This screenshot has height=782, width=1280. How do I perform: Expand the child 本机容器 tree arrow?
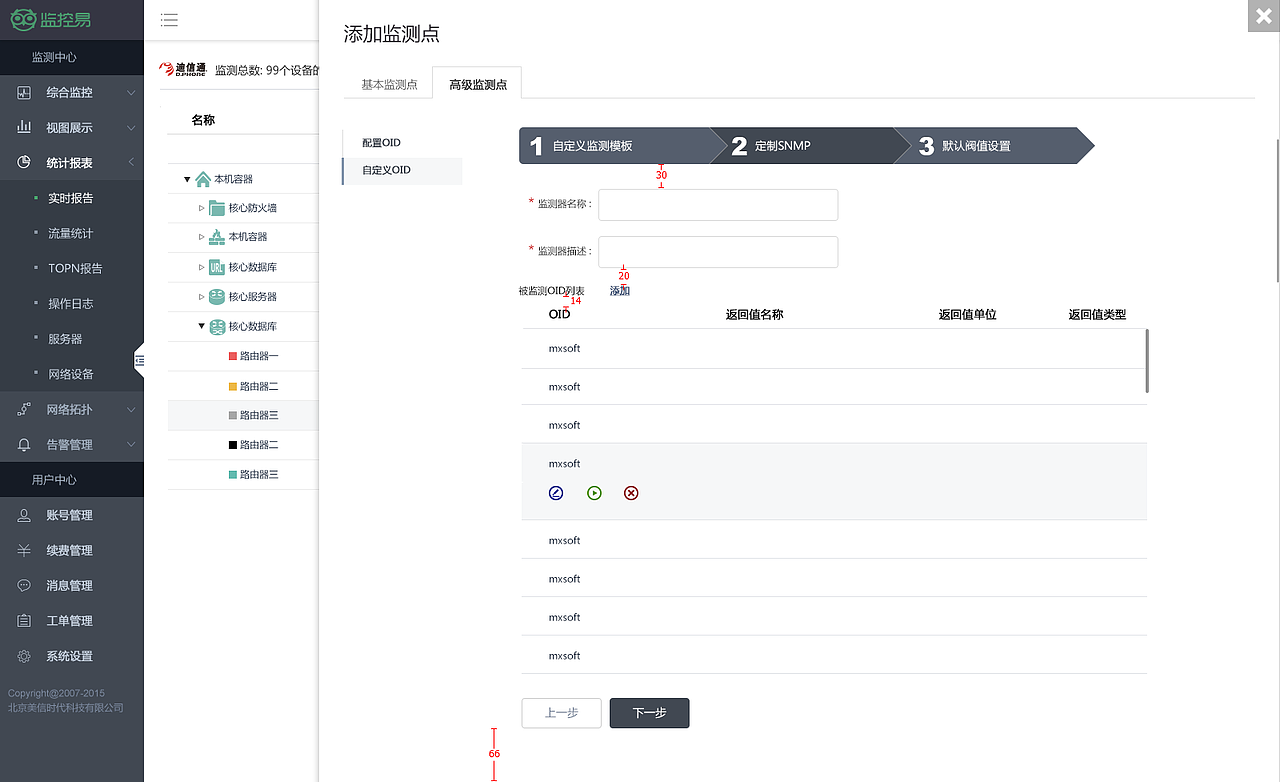click(x=201, y=237)
